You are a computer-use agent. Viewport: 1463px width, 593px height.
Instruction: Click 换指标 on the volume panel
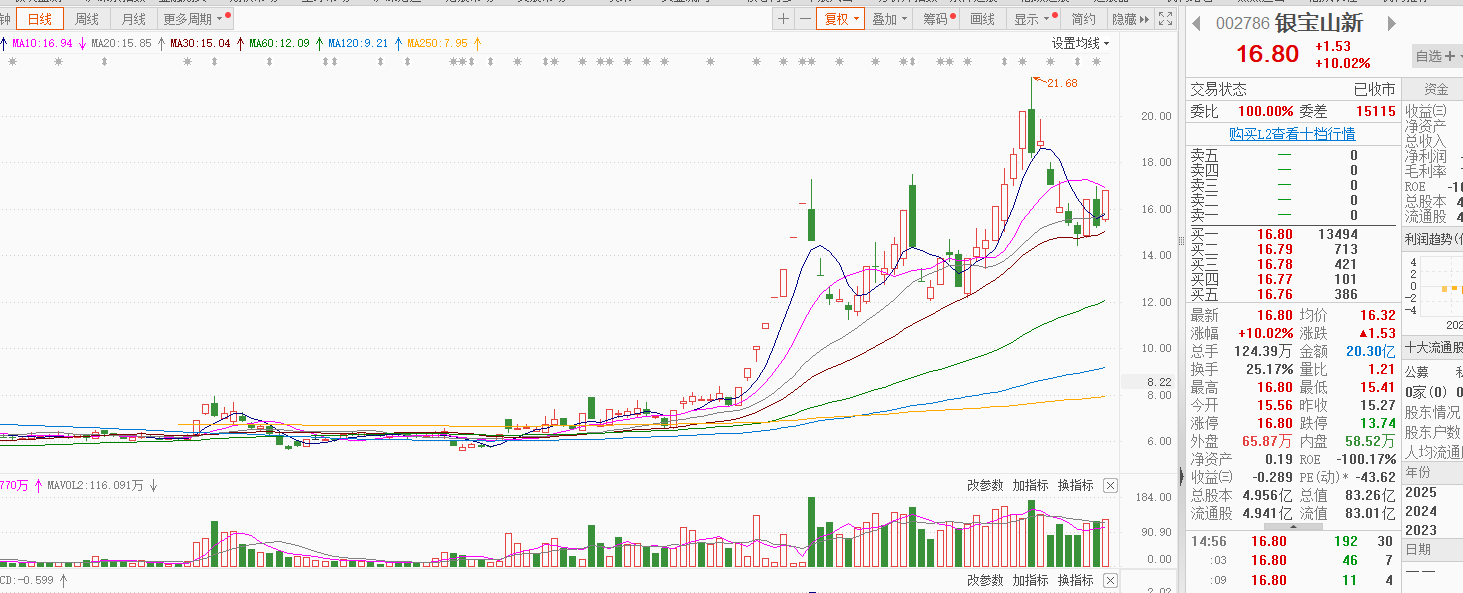[x=1075, y=485]
